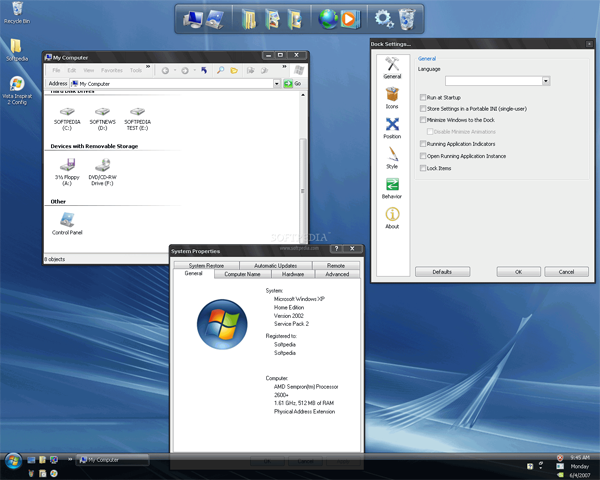Expand the hidden menu items chevron after Tools
The height and width of the screenshot is (480, 600).
149,69
